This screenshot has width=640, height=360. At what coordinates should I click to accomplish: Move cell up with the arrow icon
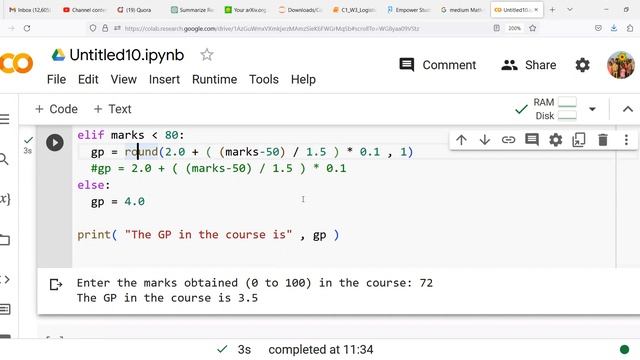pos(461,140)
